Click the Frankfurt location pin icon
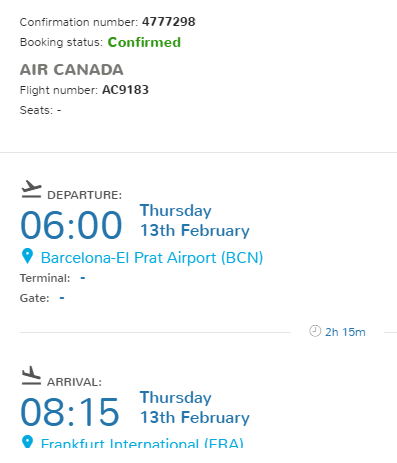397x463 pixels. [x=27, y=441]
